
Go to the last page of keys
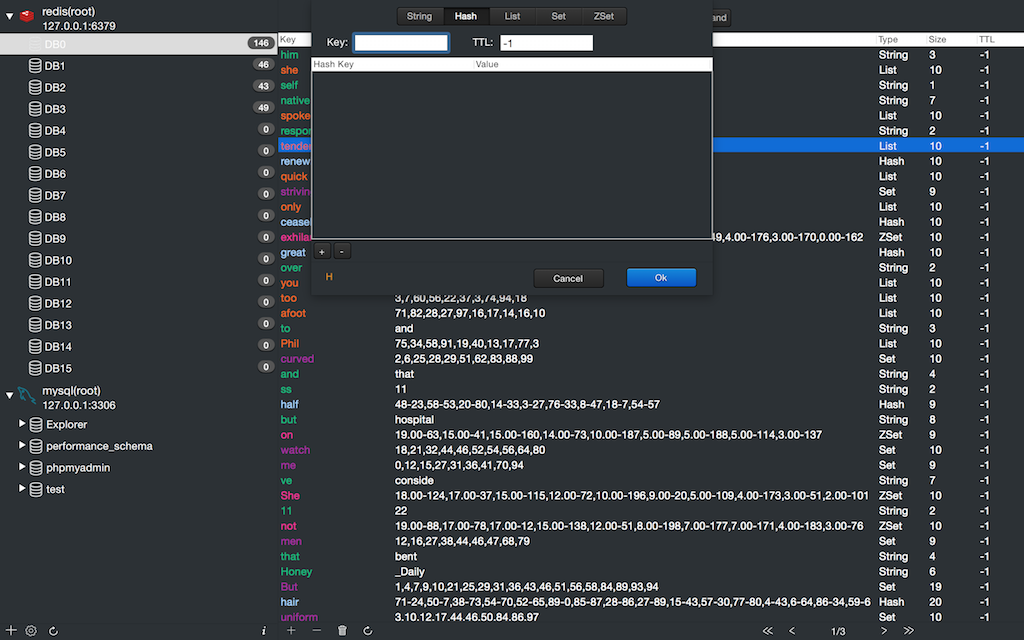tap(909, 631)
